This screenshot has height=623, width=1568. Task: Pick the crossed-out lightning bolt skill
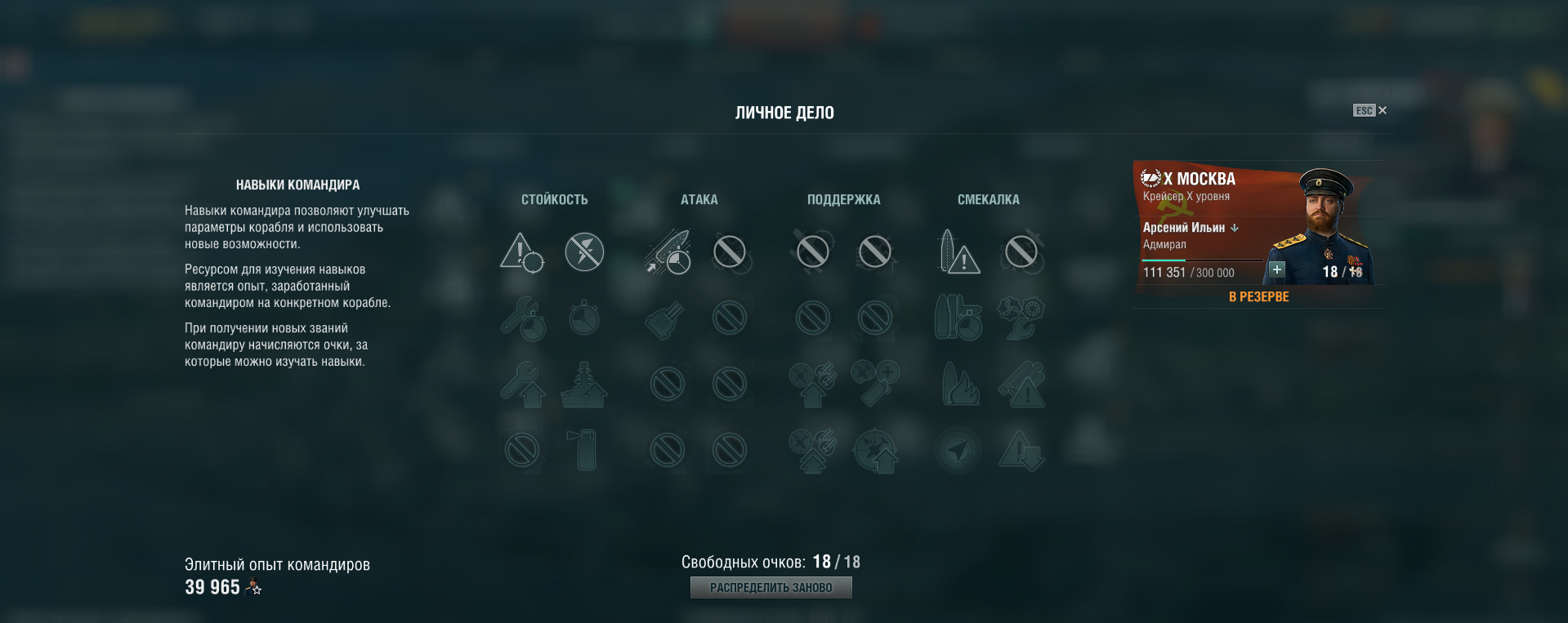point(584,251)
